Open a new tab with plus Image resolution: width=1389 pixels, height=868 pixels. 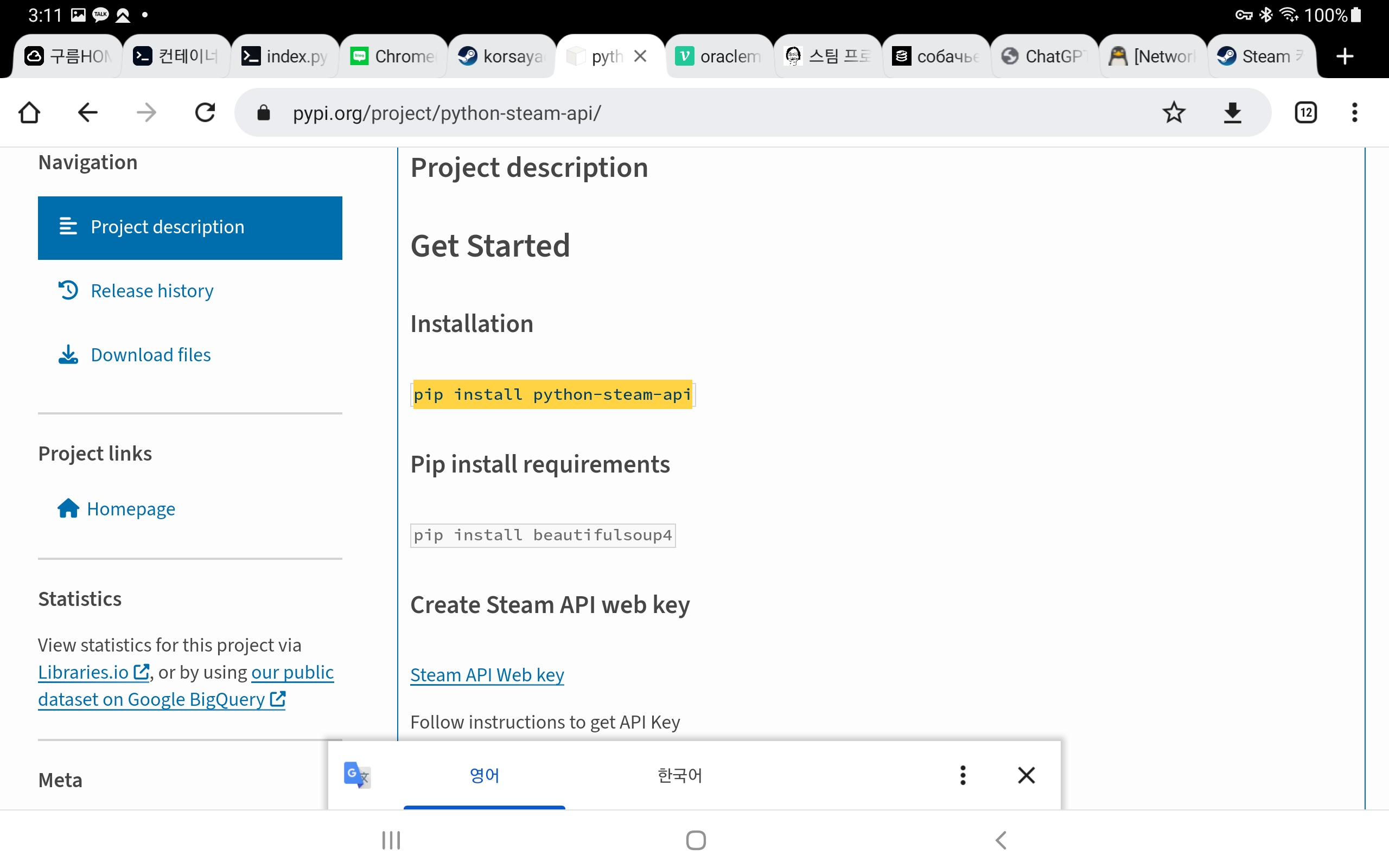tap(1345, 56)
